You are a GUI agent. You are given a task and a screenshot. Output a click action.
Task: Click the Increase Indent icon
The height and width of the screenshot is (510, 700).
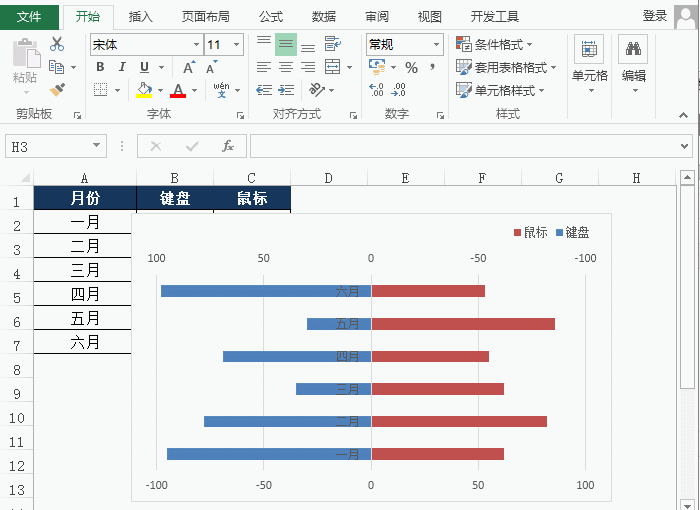coord(286,90)
